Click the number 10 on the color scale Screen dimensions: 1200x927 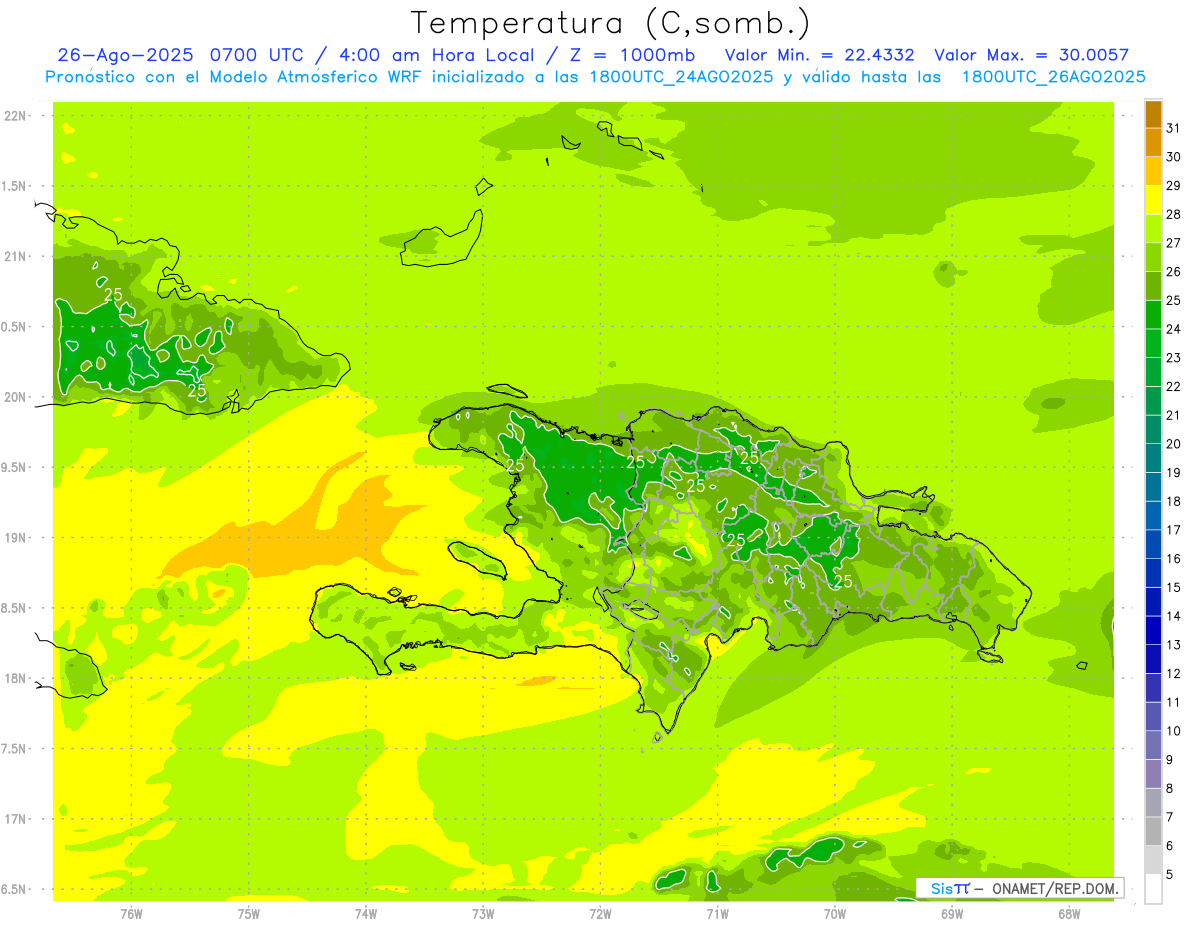1174,731
